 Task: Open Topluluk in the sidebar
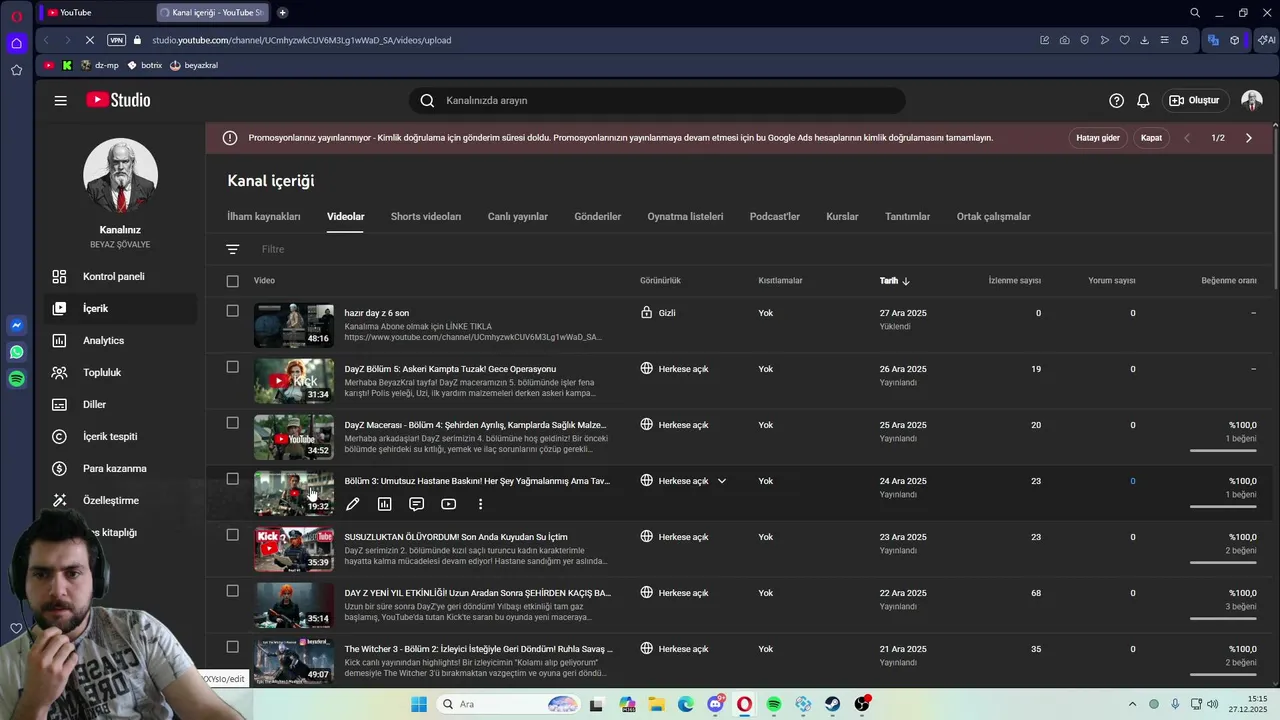[x=120, y=372]
